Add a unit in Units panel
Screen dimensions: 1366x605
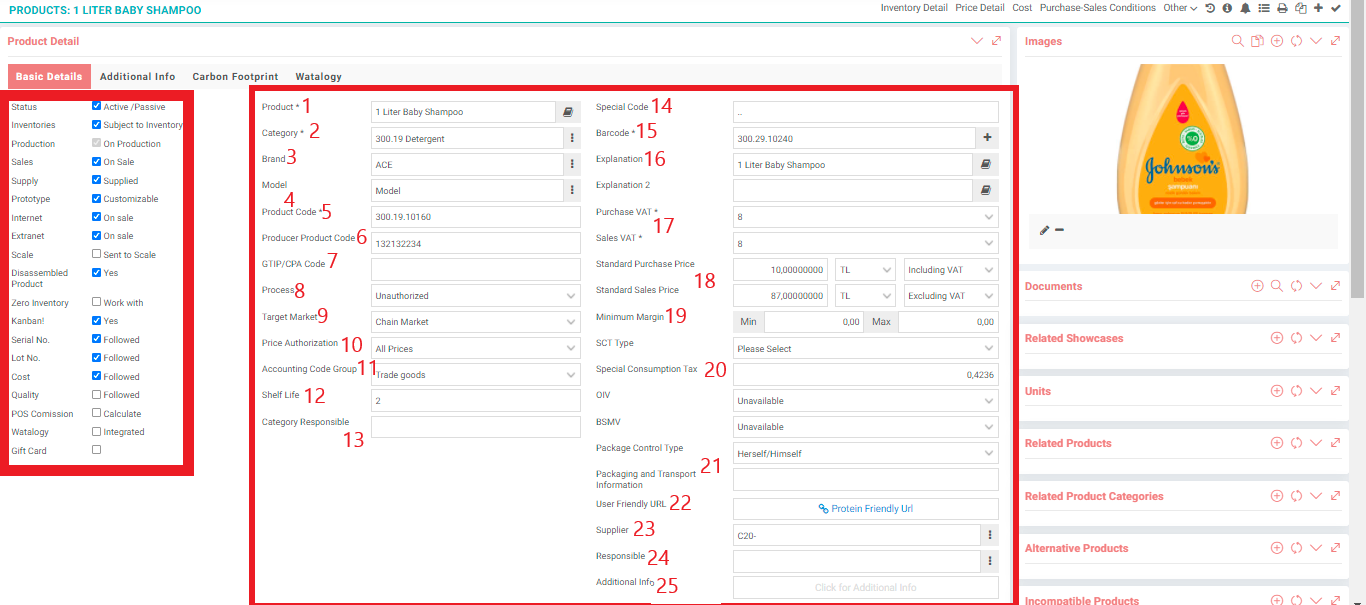point(1277,391)
